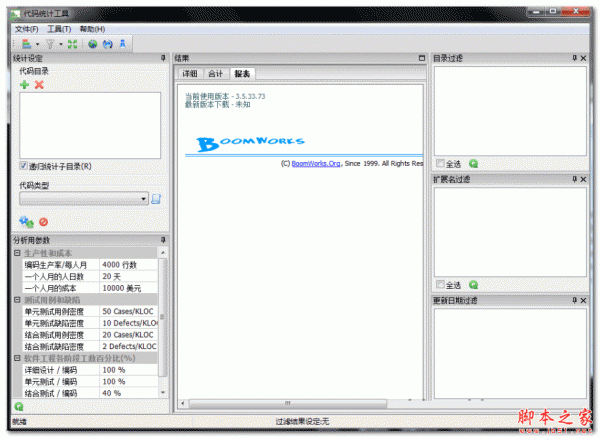Click scroll-up arrow of parameters grid
600x438 pixels.
[x=163, y=253]
